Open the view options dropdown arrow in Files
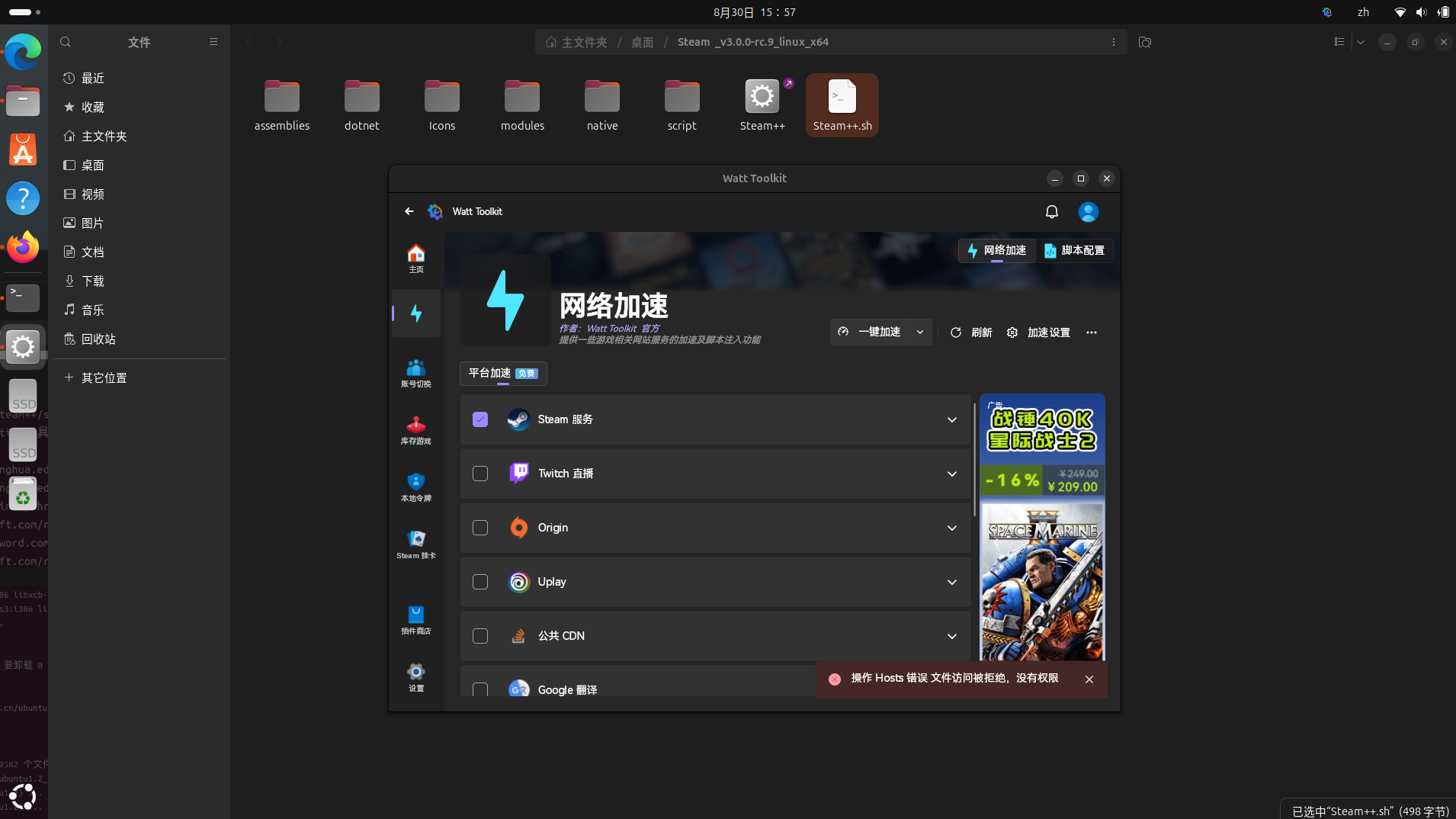1456x819 pixels. coord(1361,42)
